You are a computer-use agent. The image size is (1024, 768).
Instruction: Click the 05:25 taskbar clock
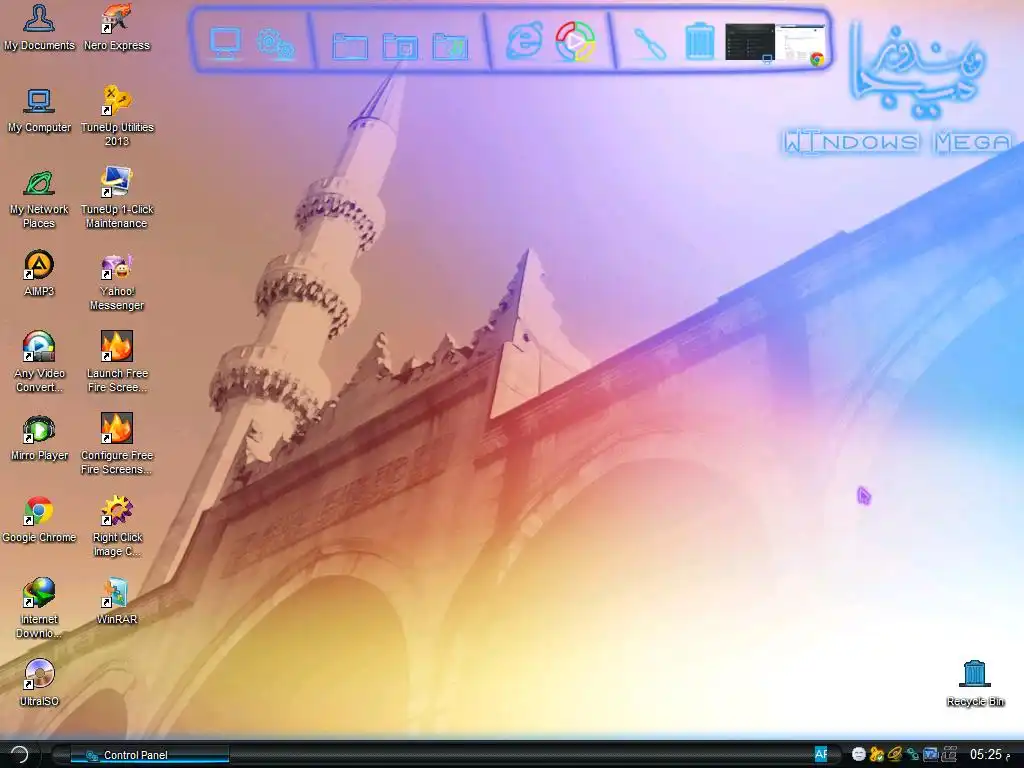coord(989,754)
